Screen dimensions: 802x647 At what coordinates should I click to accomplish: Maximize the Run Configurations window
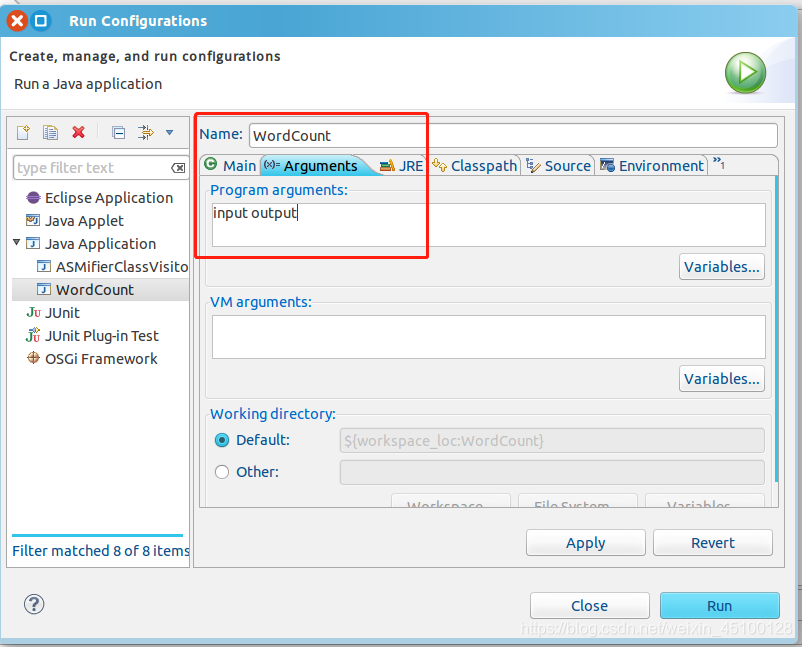pyautogui.click(x=40, y=21)
